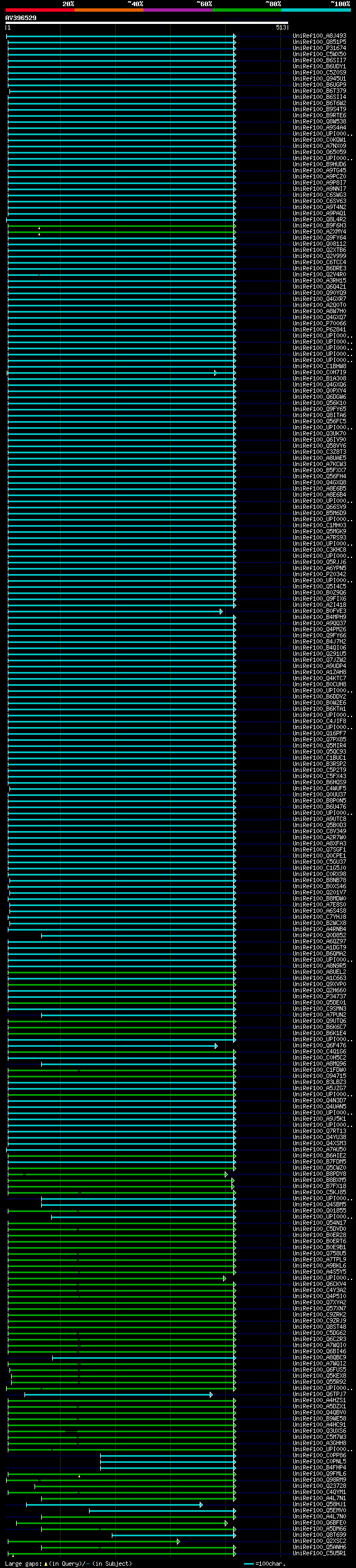Image resolution: width=356 pixels, height=1568 pixels.
Task: Select hit UniRef100_A7NX09
Action: click(319, 146)
